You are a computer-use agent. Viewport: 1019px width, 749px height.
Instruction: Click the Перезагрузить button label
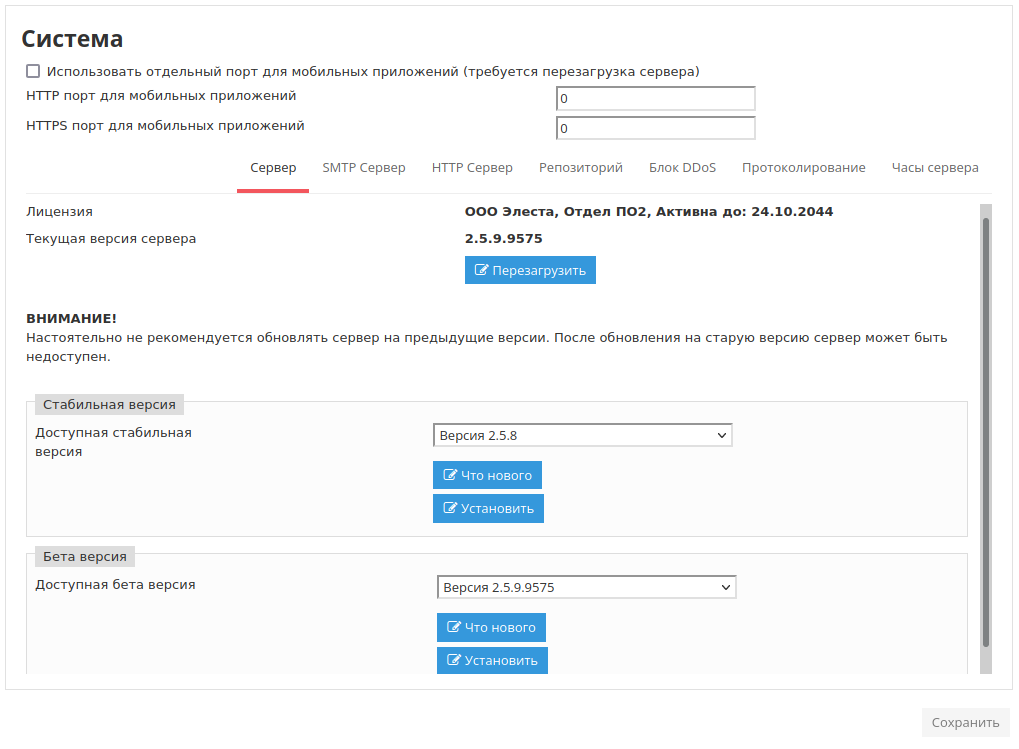(539, 271)
